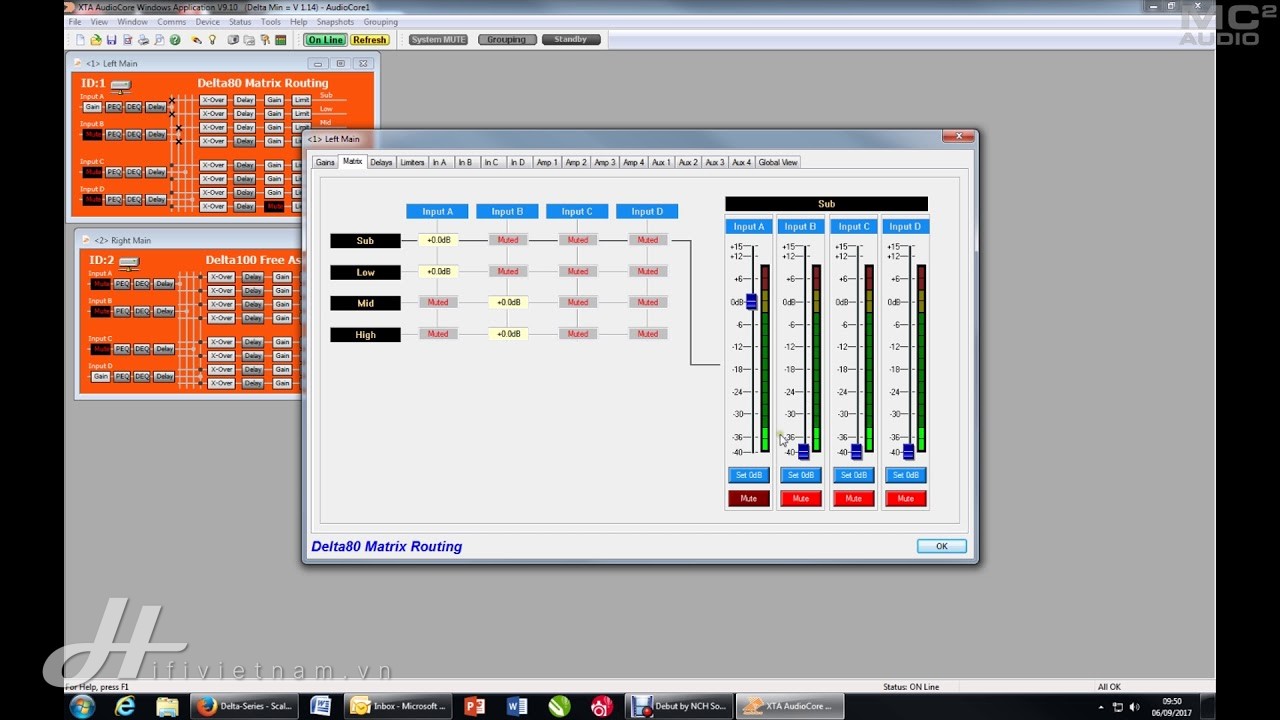
Task: Click the High row label in matrix
Action: coord(365,335)
